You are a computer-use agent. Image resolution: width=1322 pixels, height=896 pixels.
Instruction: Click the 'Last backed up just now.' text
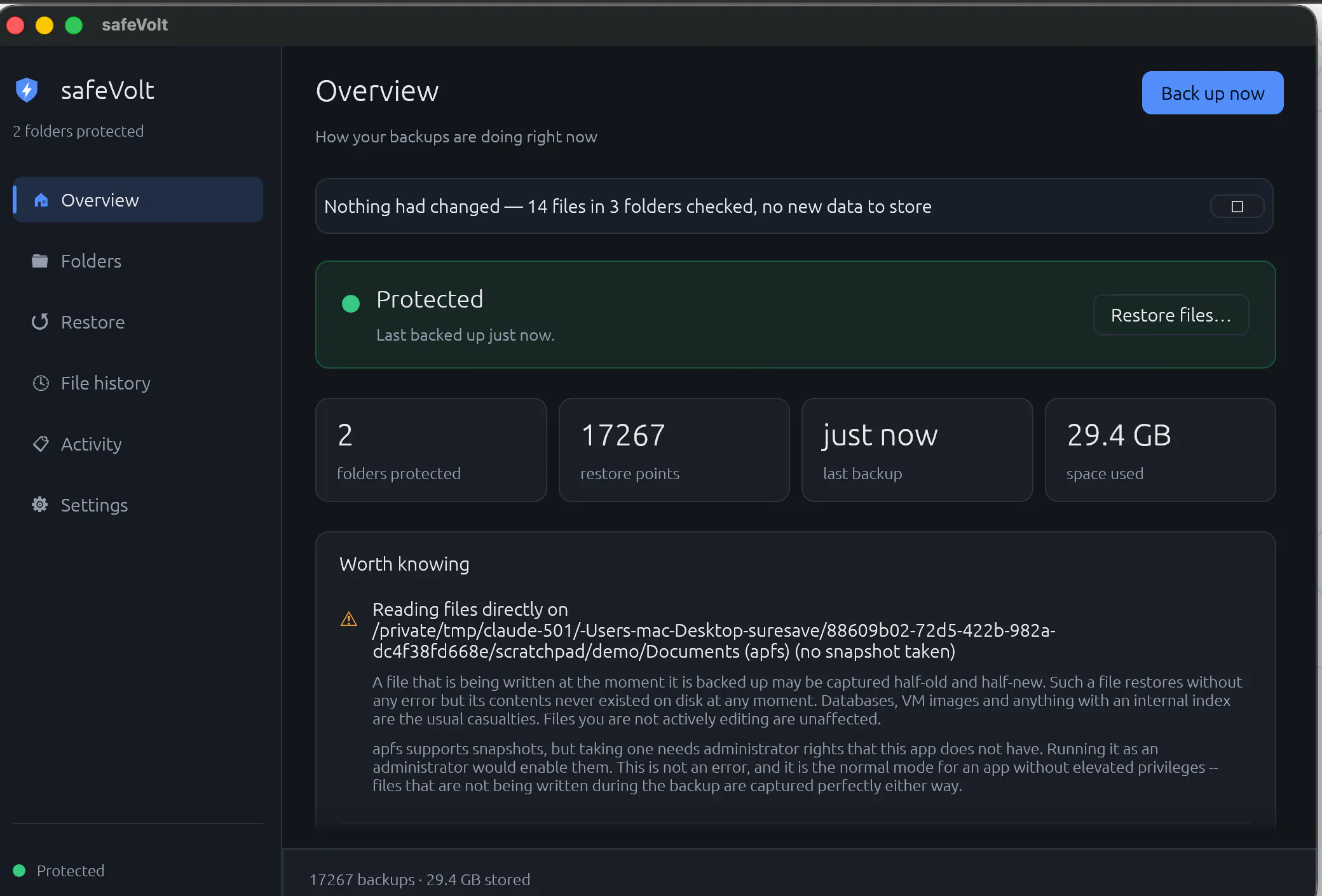pos(465,335)
